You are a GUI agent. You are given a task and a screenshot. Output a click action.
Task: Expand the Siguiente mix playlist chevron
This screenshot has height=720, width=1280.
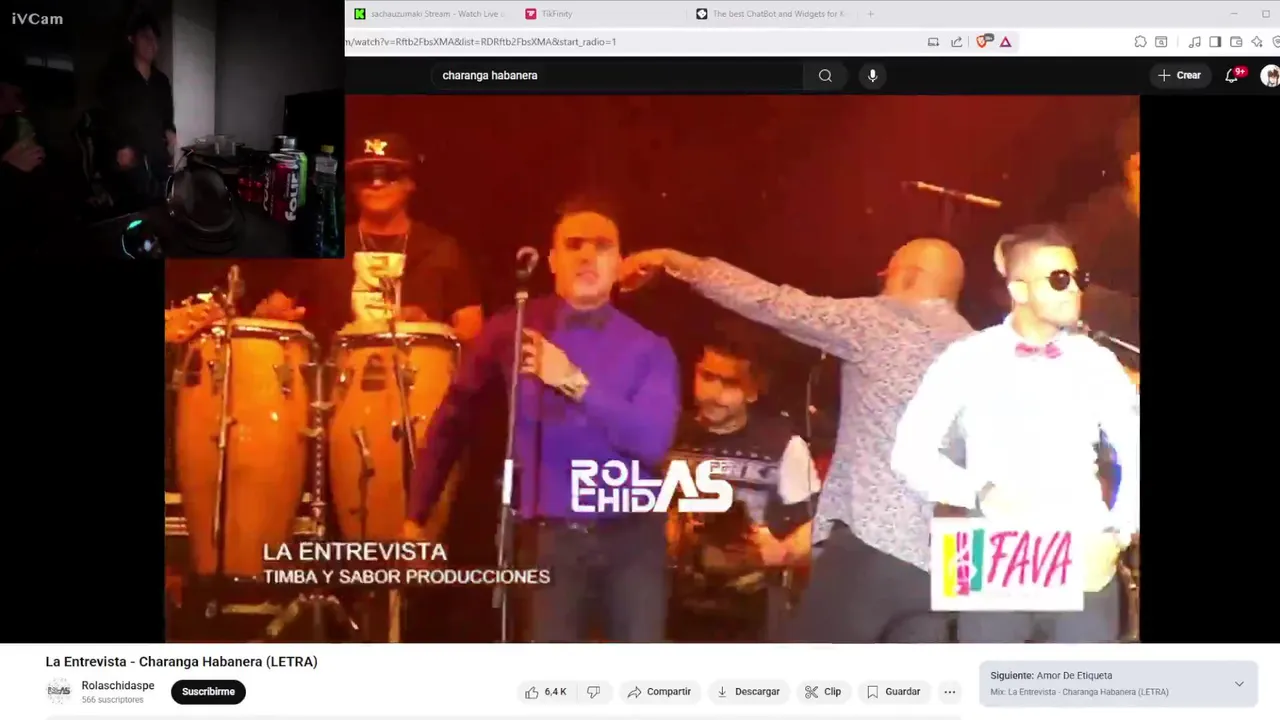point(1239,684)
